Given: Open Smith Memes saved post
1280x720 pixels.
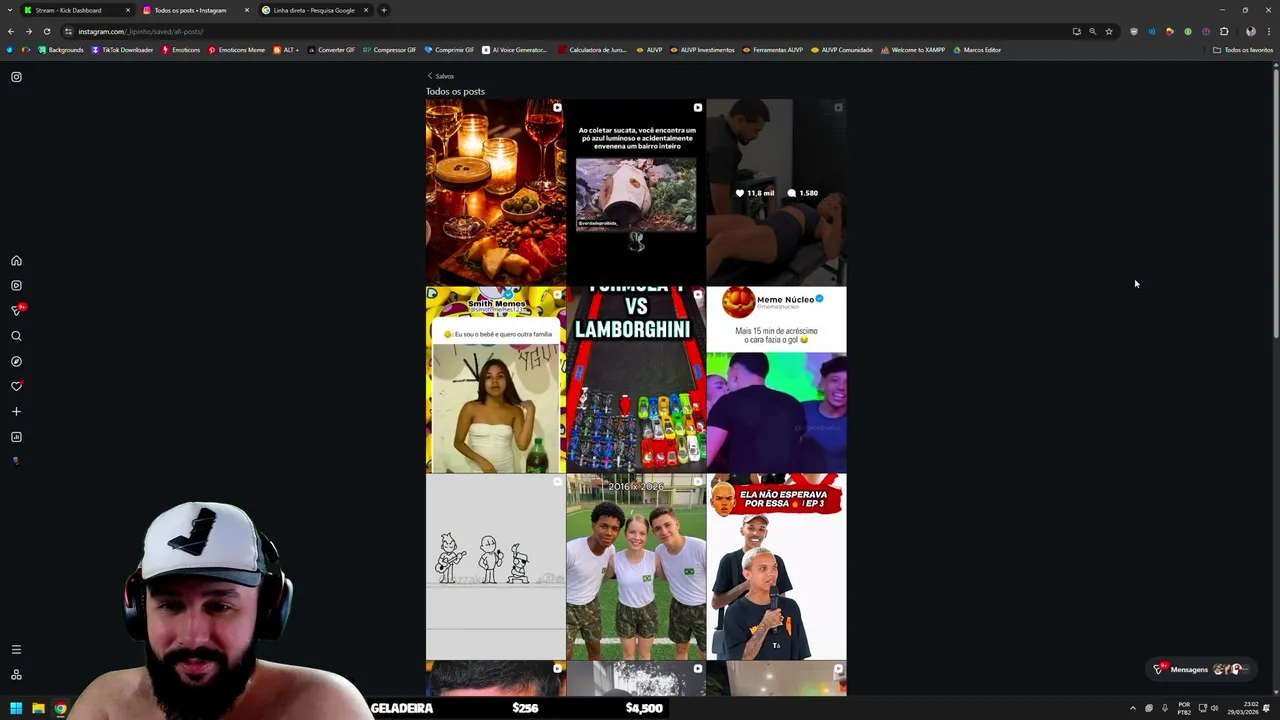Looking at the screenshot, I should 495,379.
